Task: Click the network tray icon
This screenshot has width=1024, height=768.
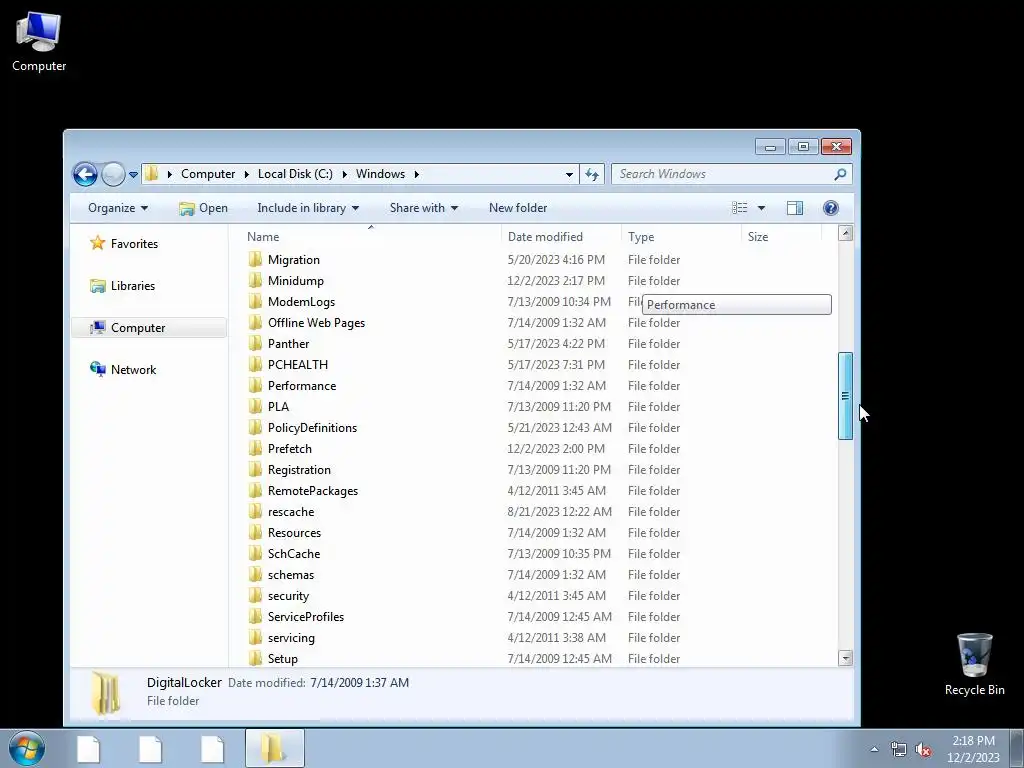Action: 899,750
